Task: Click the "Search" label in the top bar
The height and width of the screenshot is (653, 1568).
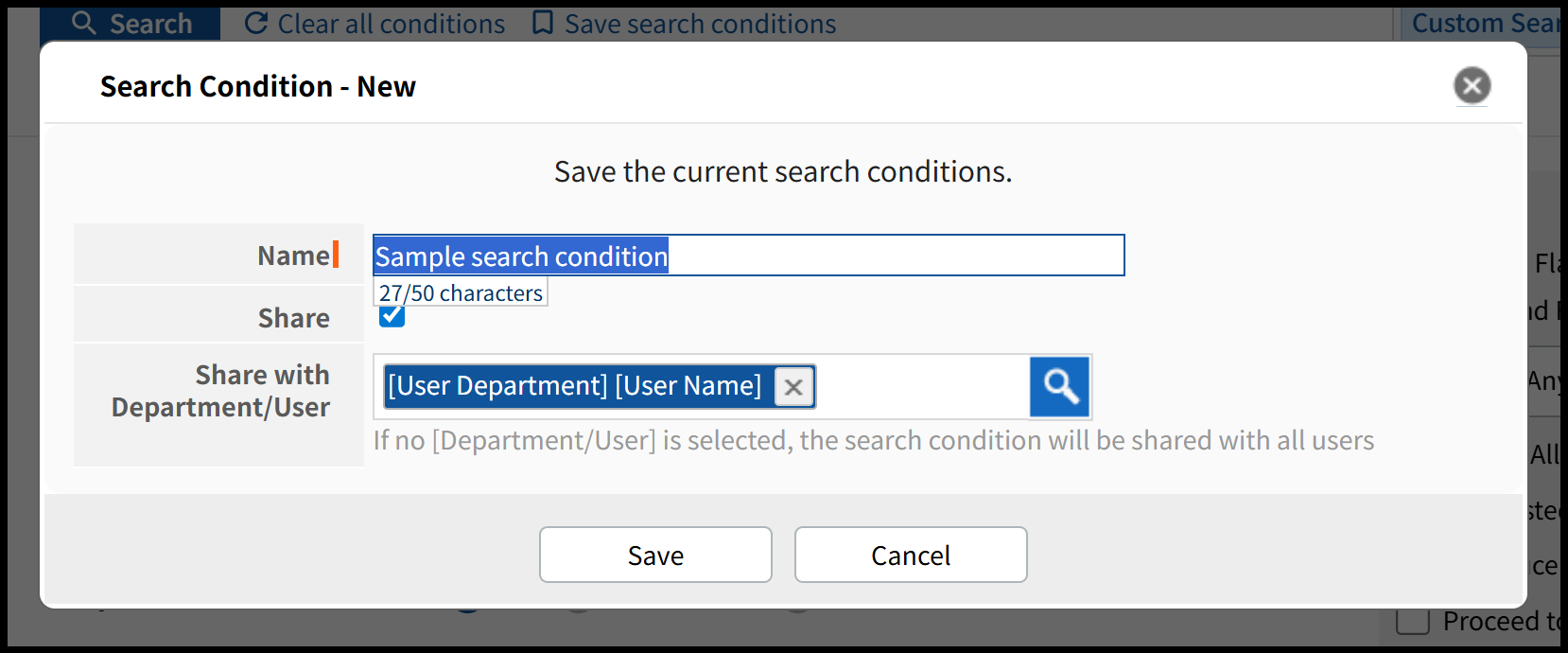Action: pos(150,24)
